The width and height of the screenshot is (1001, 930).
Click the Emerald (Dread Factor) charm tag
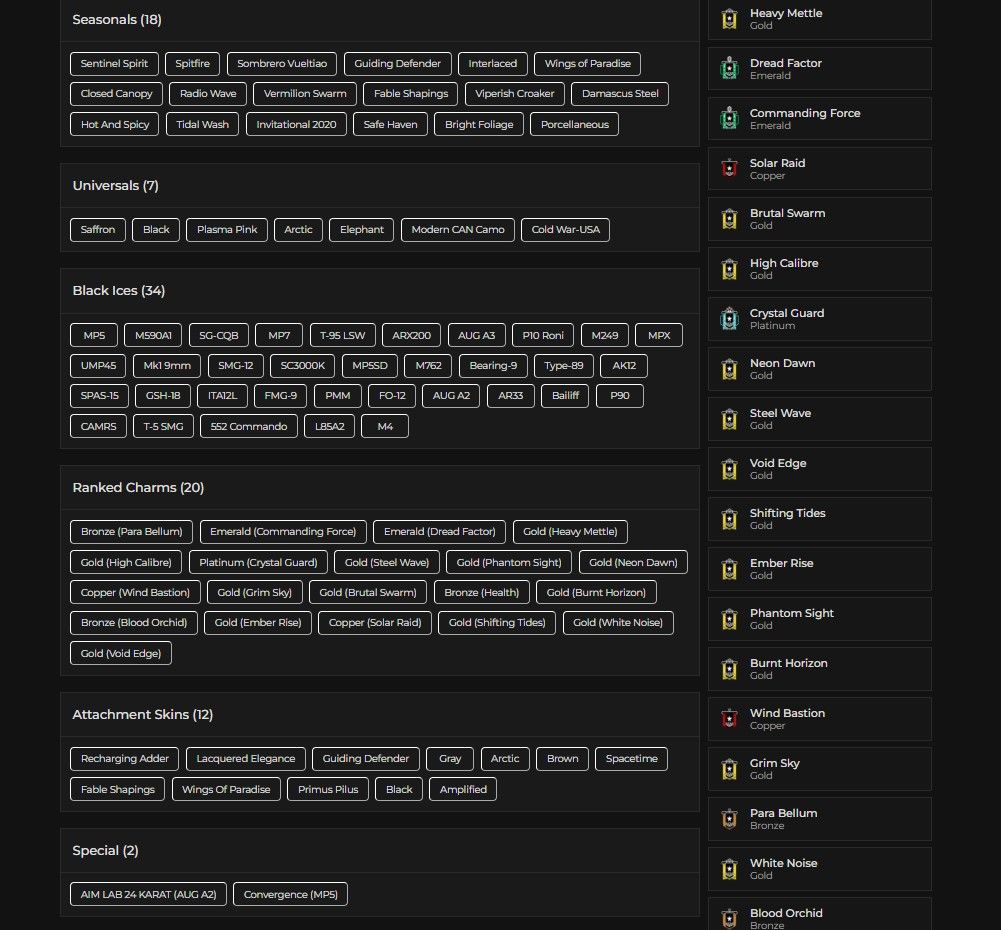(x=439, y=531)
